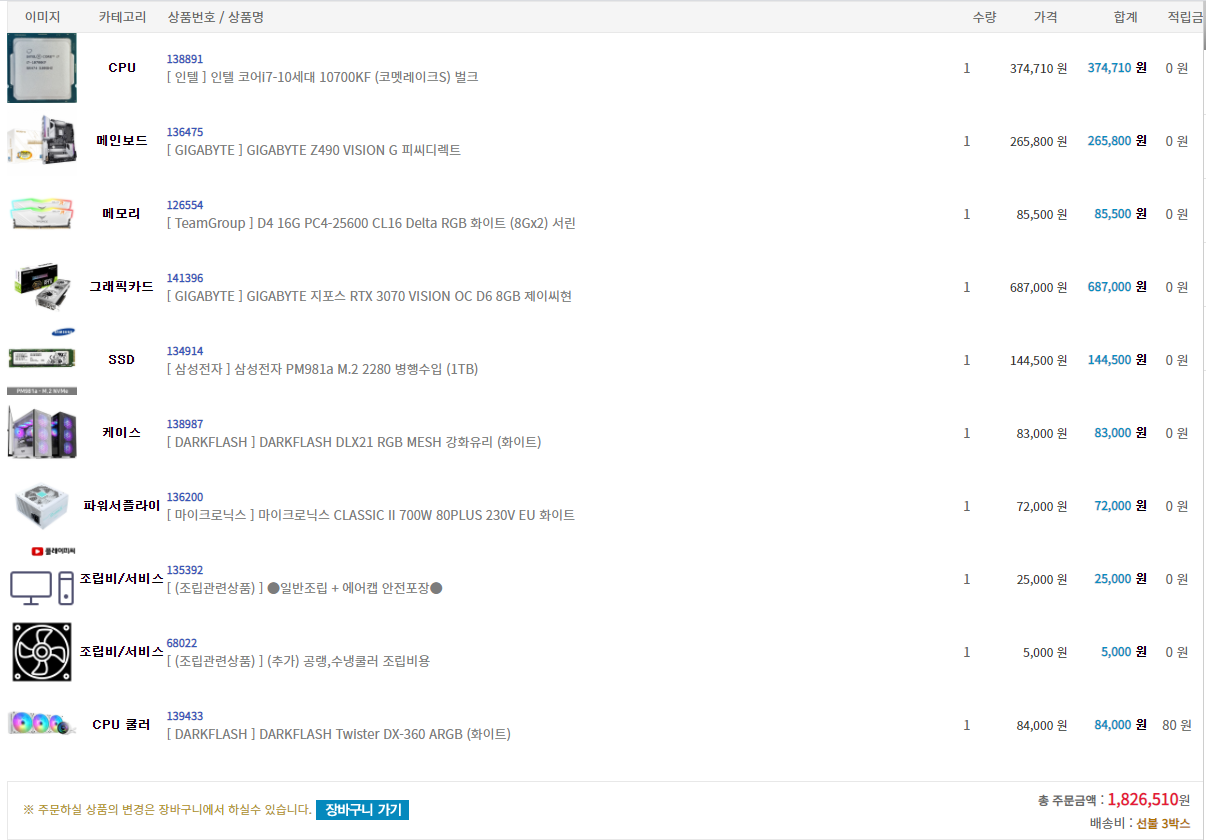The image size is (1206, 840).
Task: Click the 공랭,수냉쿨러 조립비용 item name
Action: point(298,661)
